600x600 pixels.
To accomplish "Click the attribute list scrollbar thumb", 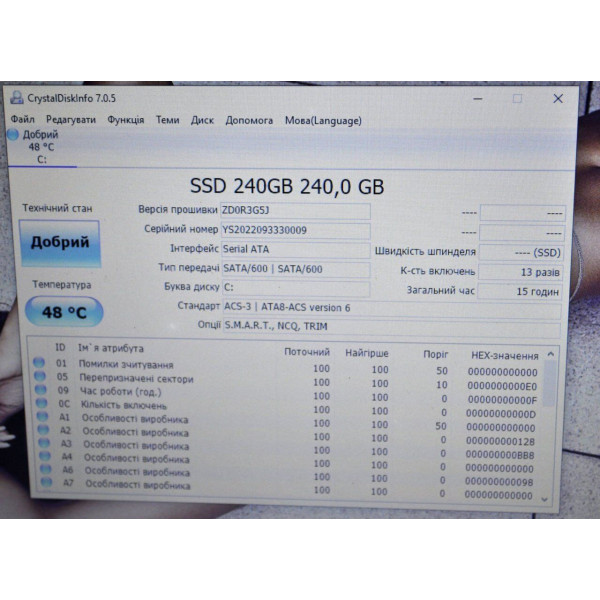I will tap(549, 383).
